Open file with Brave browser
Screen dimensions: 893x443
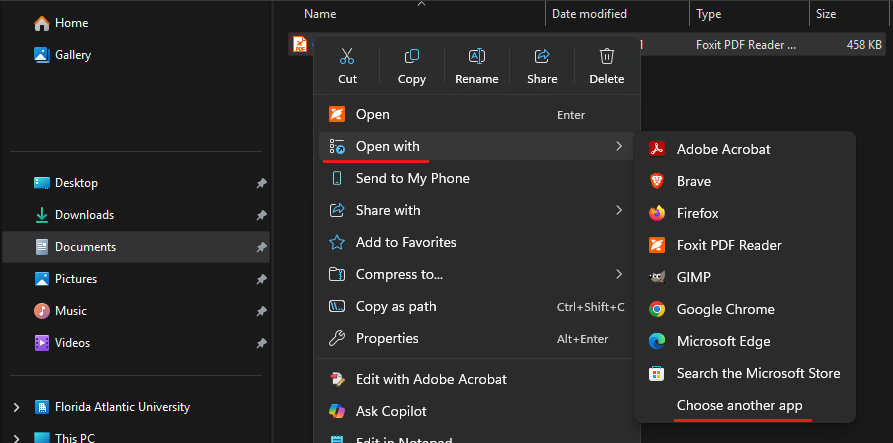coord(694,181)
